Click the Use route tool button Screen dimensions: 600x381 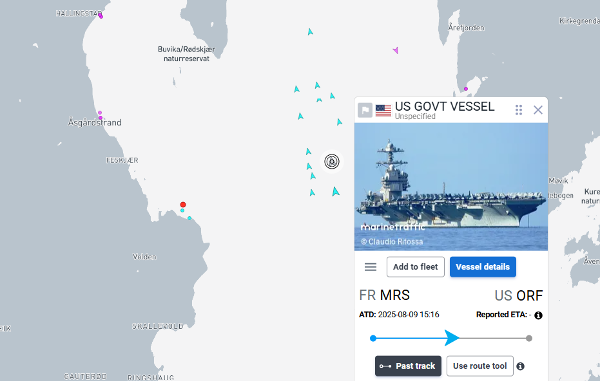click(480, 366)
